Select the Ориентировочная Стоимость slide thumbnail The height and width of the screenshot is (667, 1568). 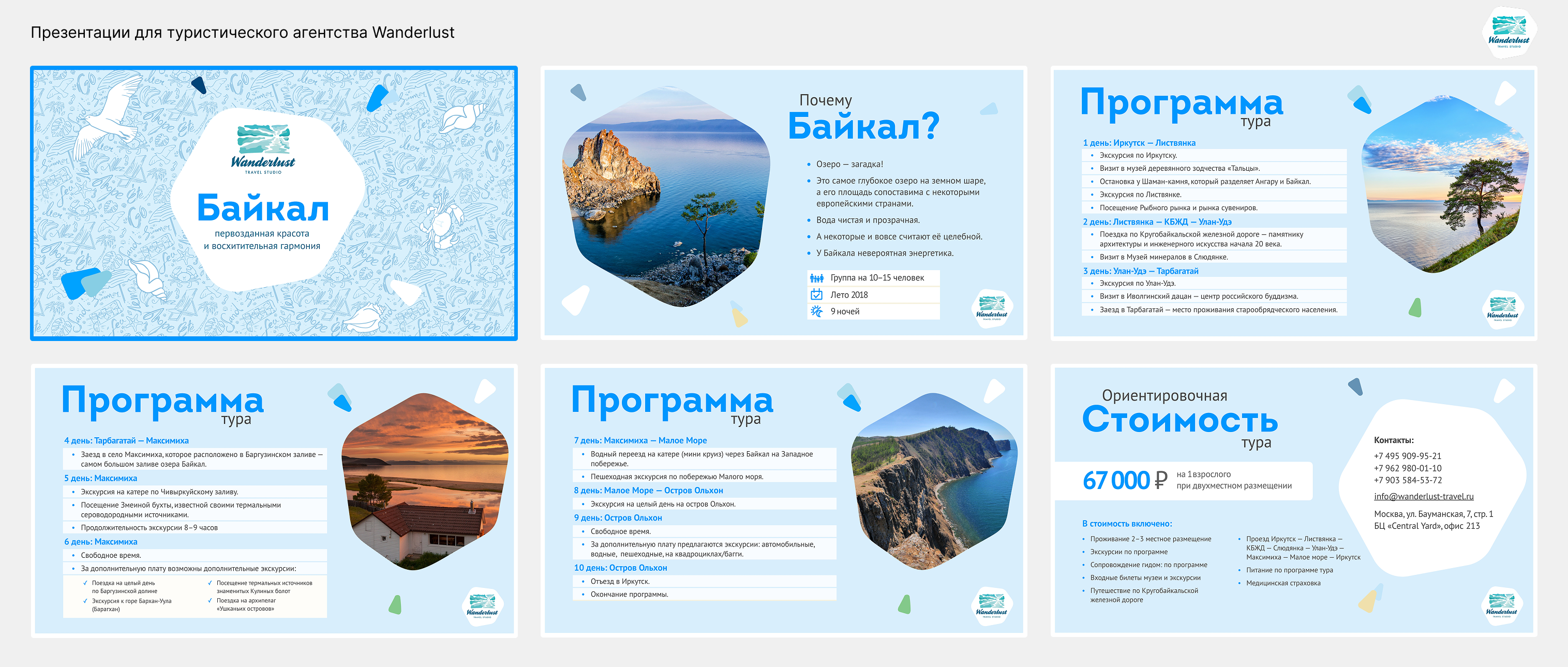tap(1293, 501)
